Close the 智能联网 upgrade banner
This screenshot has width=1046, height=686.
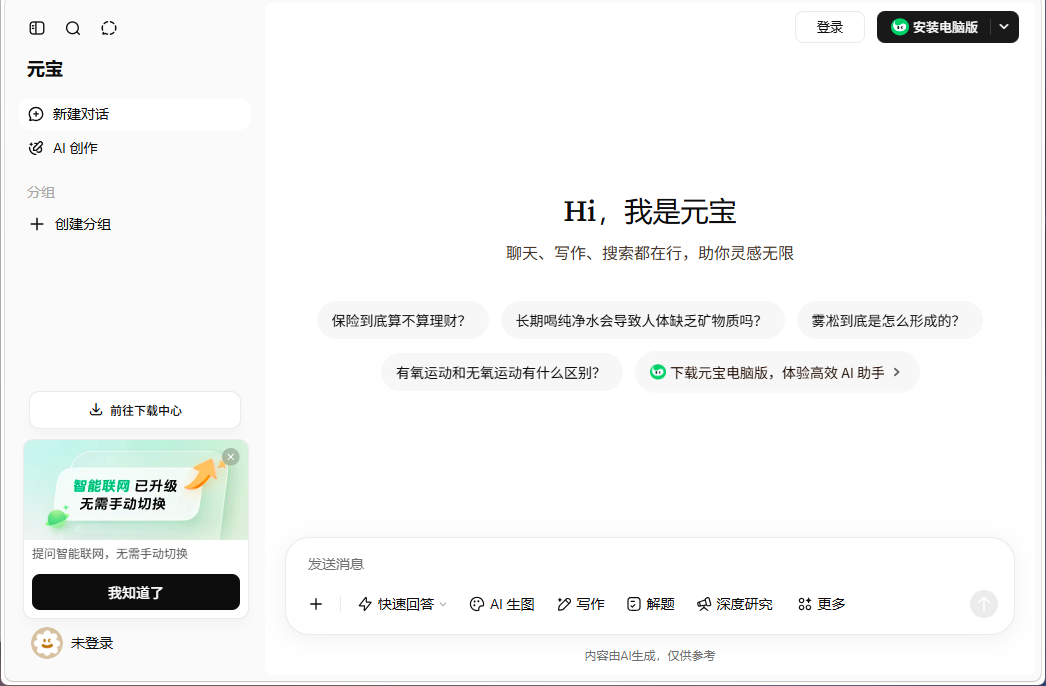point(231,457)
